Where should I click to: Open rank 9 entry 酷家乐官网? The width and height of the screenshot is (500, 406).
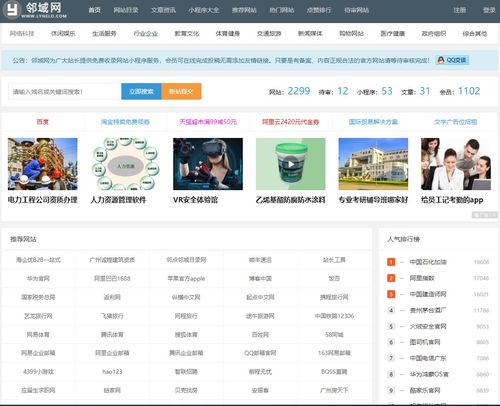pyautogui.click(x=425, y=390)
